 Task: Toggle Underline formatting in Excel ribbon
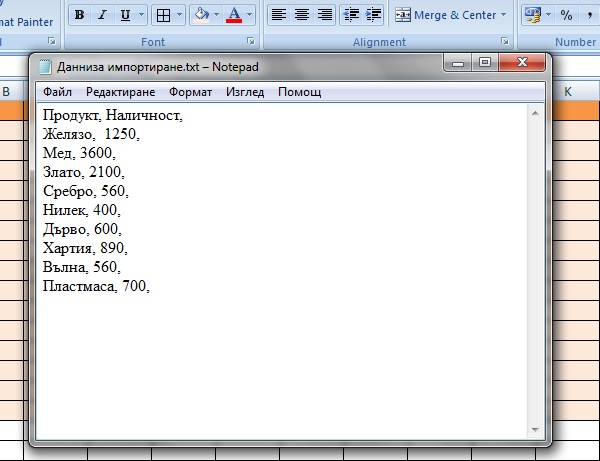125,15
